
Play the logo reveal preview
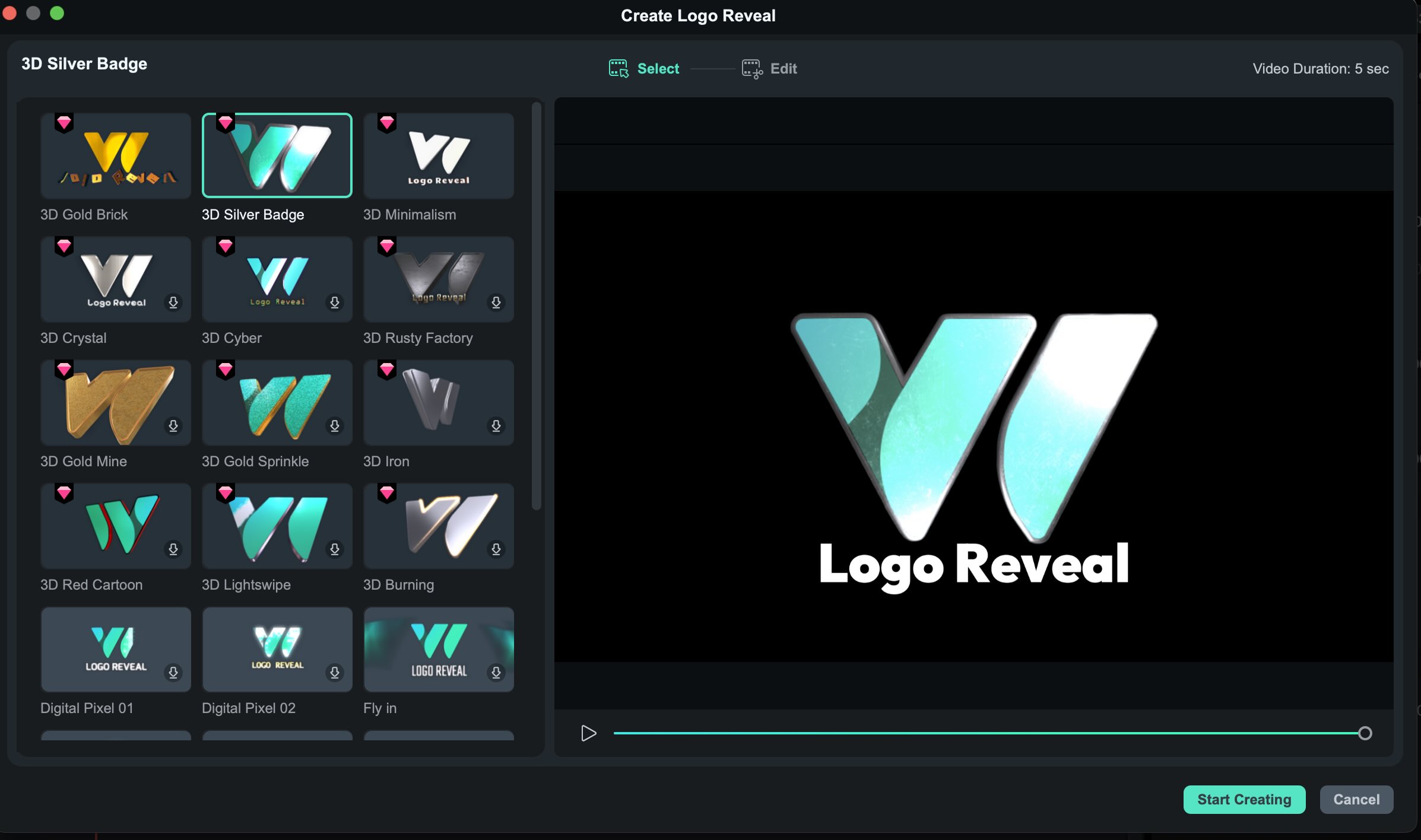(588, 733)
